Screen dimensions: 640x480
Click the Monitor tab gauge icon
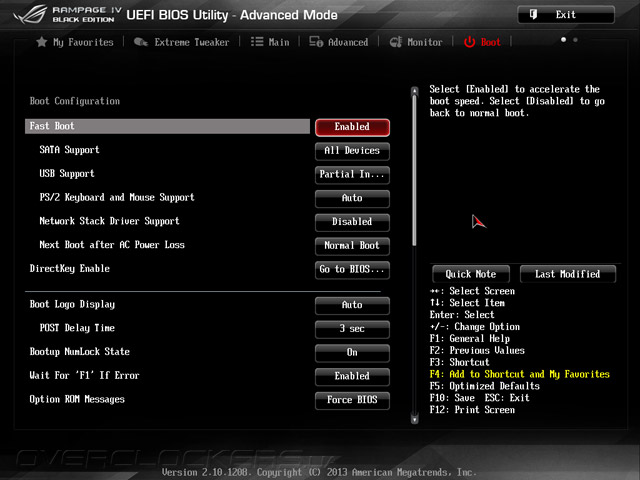coord(396,42)
